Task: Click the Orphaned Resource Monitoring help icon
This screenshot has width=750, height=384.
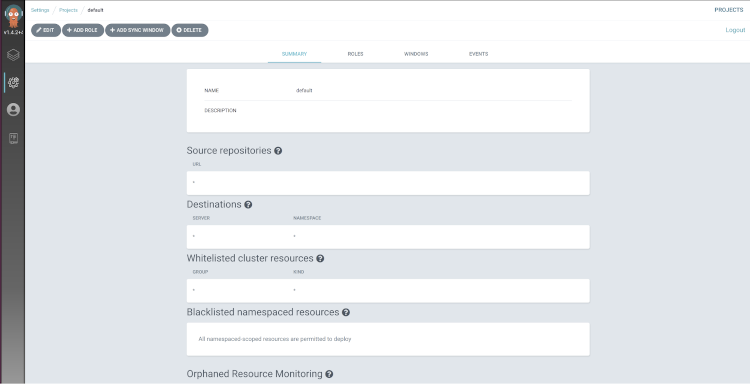Action: coord(329,374)
